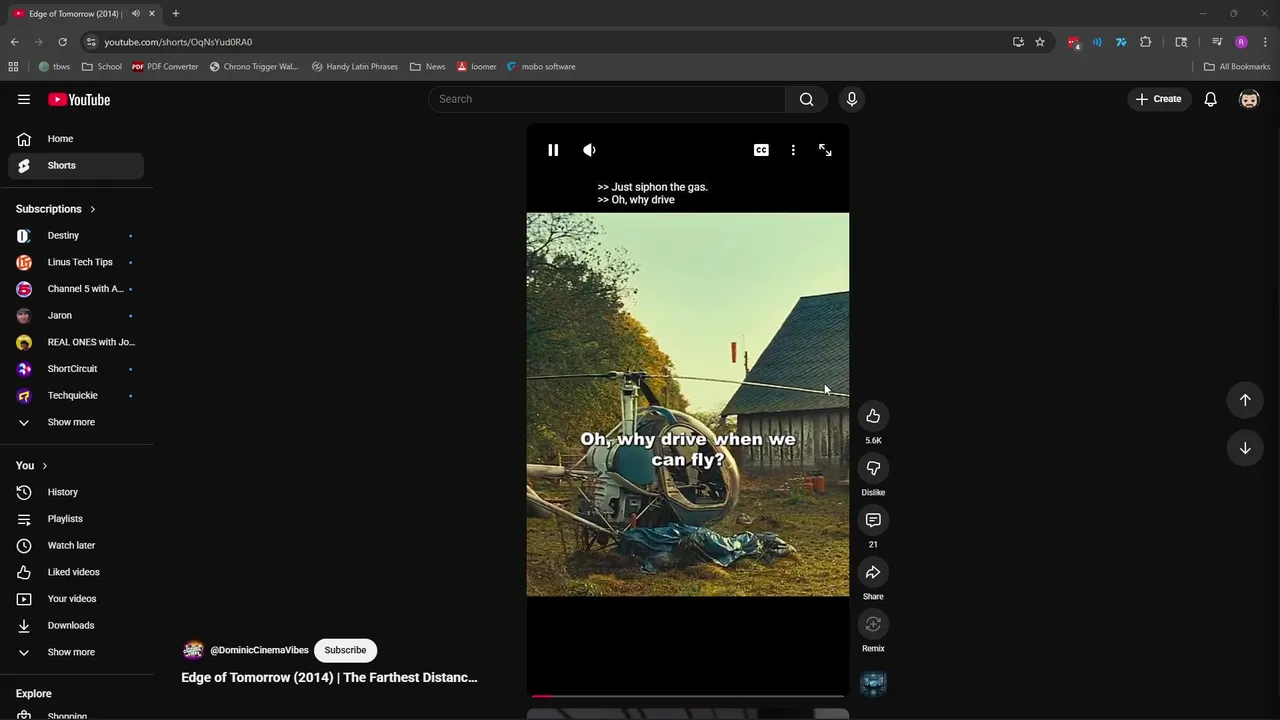The width and height of the screenshot is (1280, 720).
Task: Toggle closed captions with the CC button
Action: 761,150
